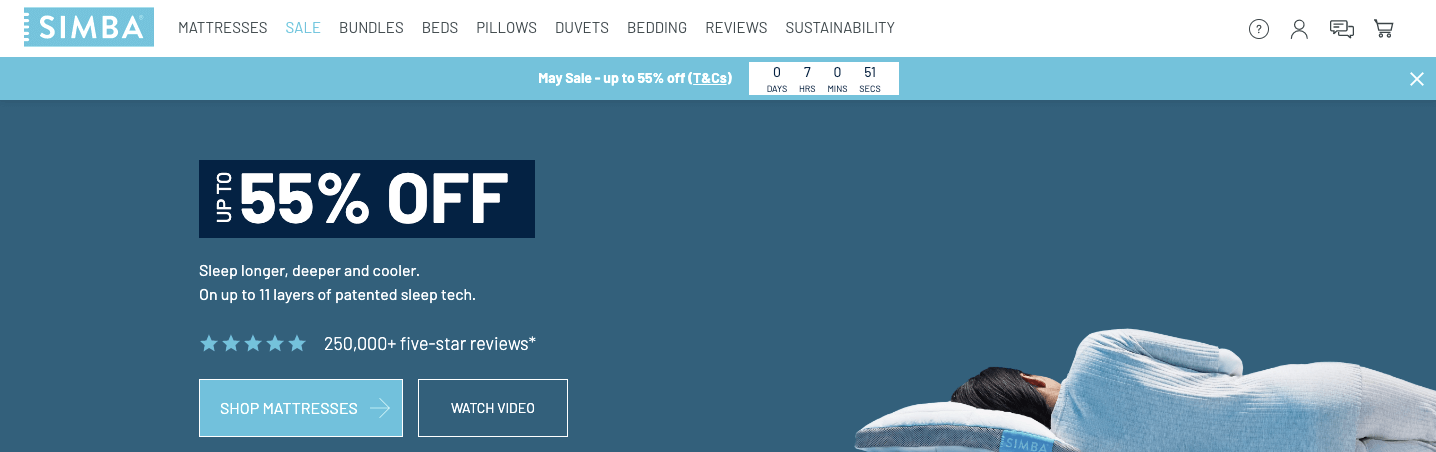Click the Shop Mattresses button
The height and width of the screenshot is (452, 1436).
(x=301, y=408)
